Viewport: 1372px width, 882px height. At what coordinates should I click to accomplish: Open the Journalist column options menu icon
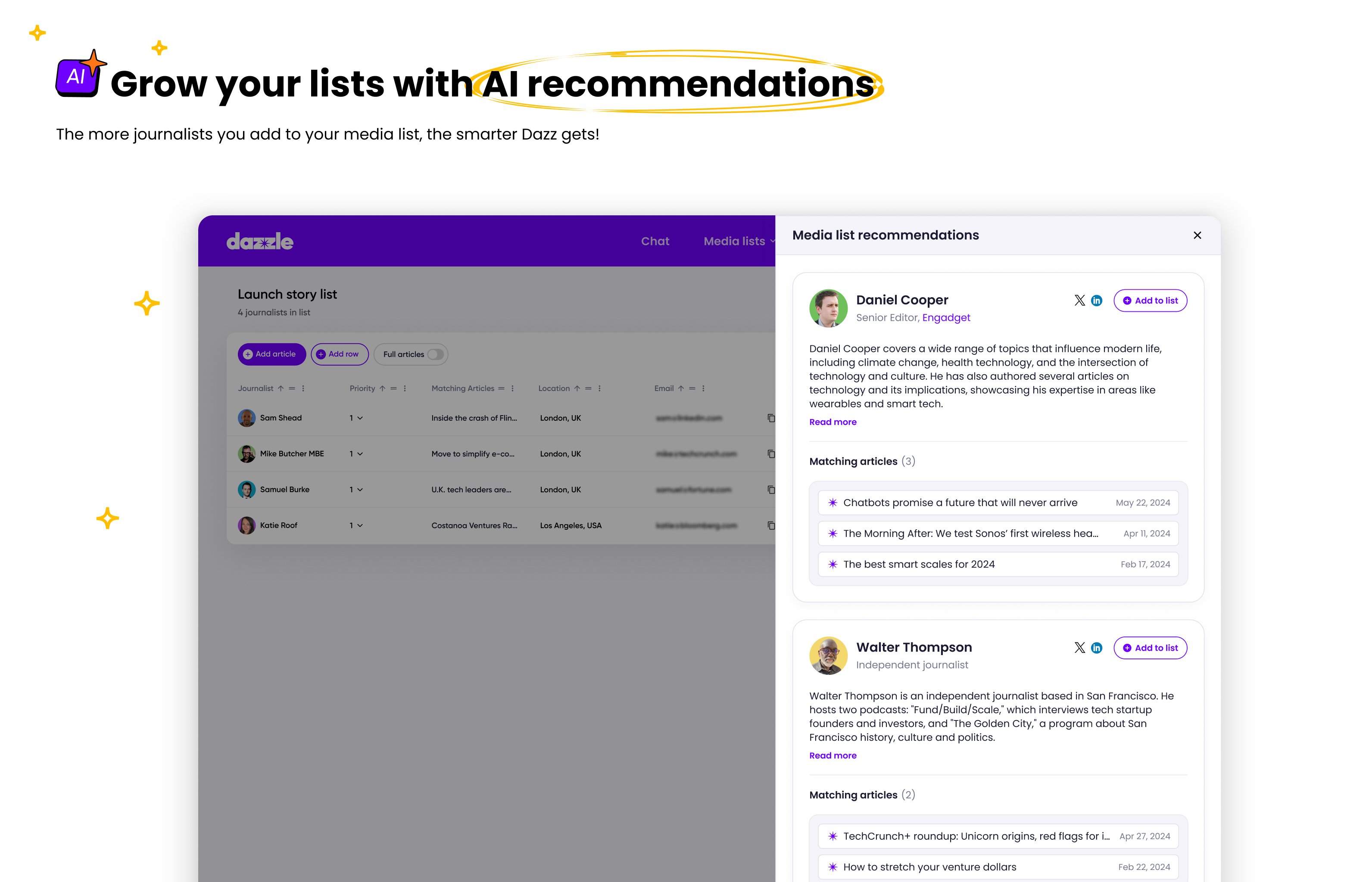coord(303,388)
